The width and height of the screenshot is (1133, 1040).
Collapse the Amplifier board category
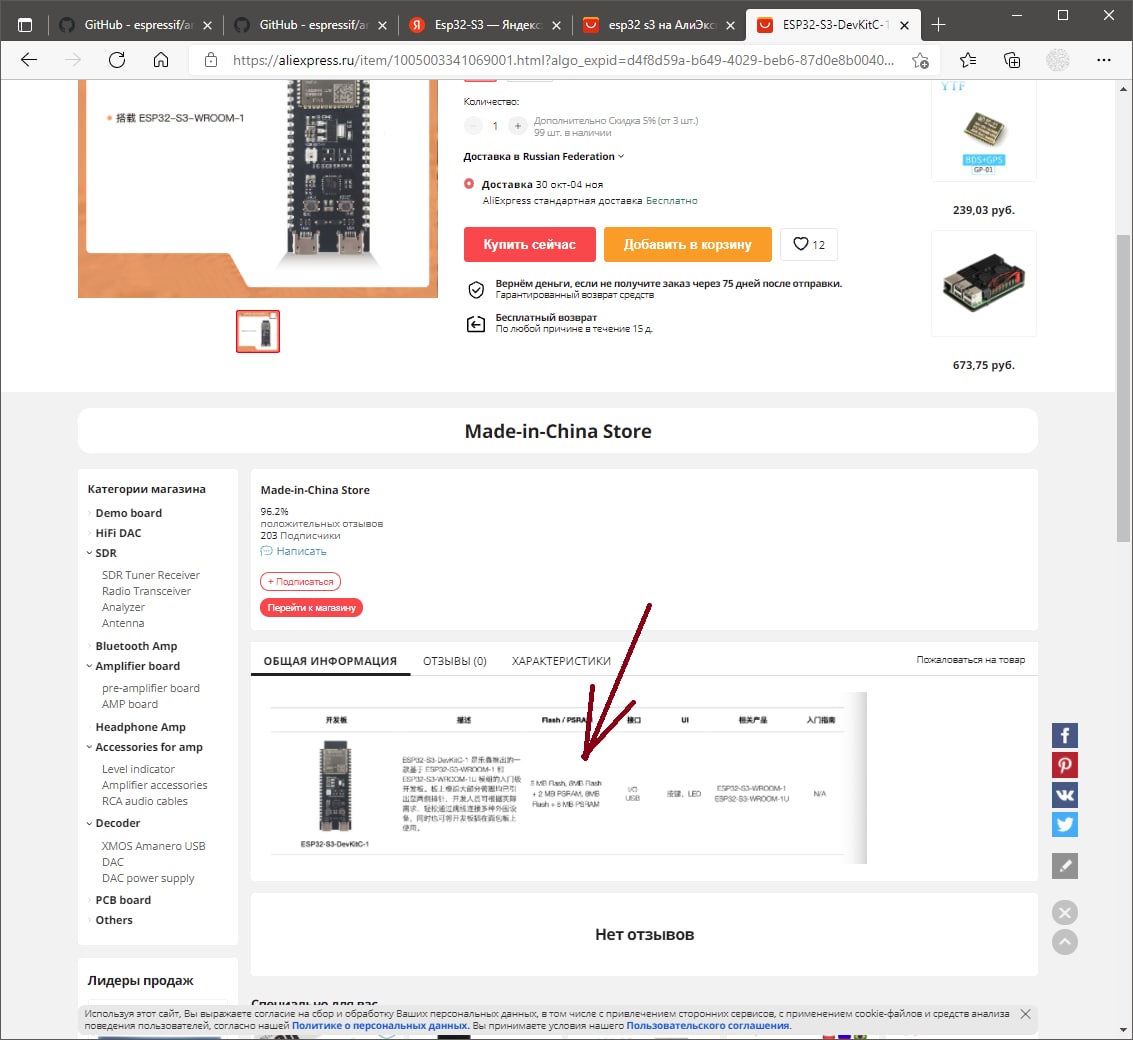click(89, 666)
